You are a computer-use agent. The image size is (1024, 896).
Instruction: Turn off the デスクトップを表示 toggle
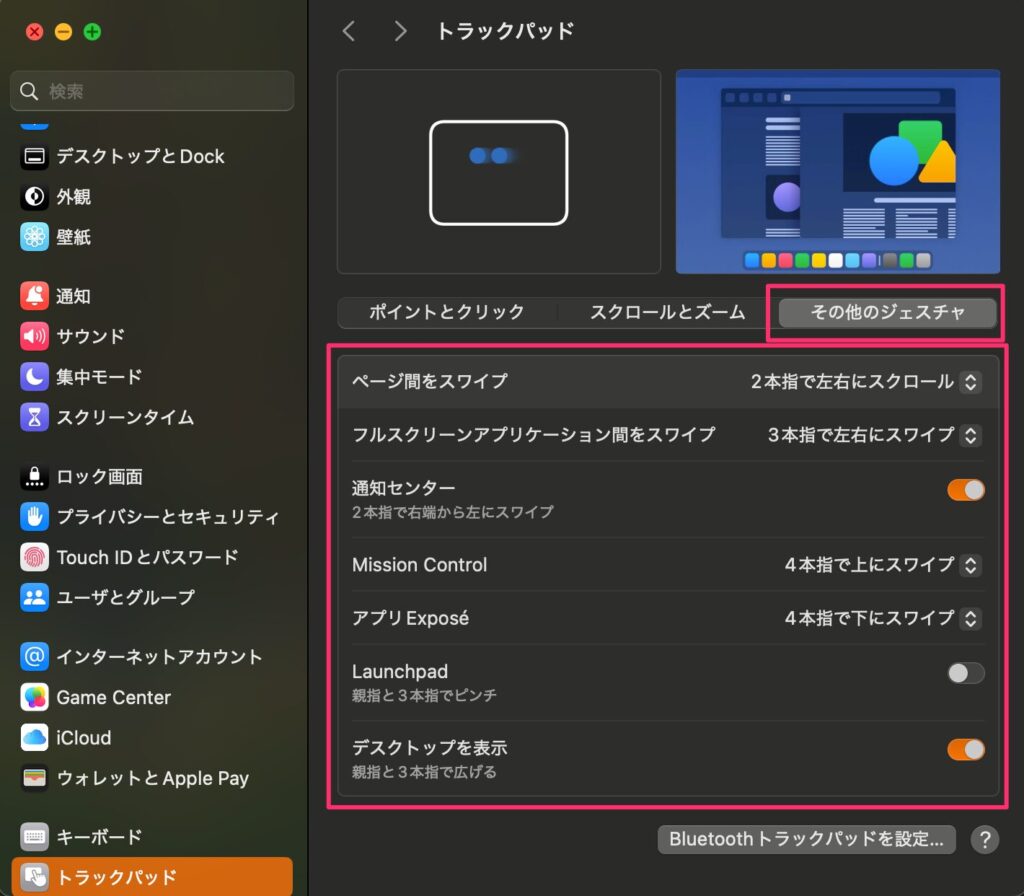[x=965, y=749]
